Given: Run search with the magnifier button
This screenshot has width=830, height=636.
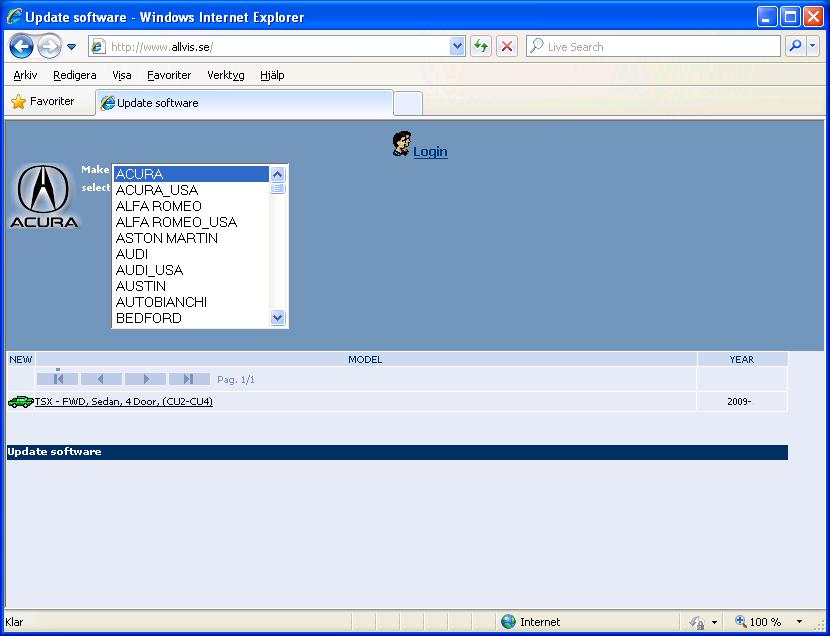Looking at the screenshot, I should pos(795,47).
